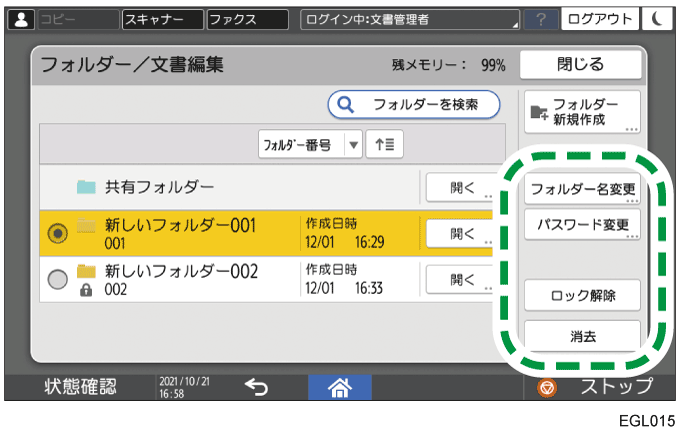Click the orange Stop icon
The image size is (679, 431).
(547, 387)
